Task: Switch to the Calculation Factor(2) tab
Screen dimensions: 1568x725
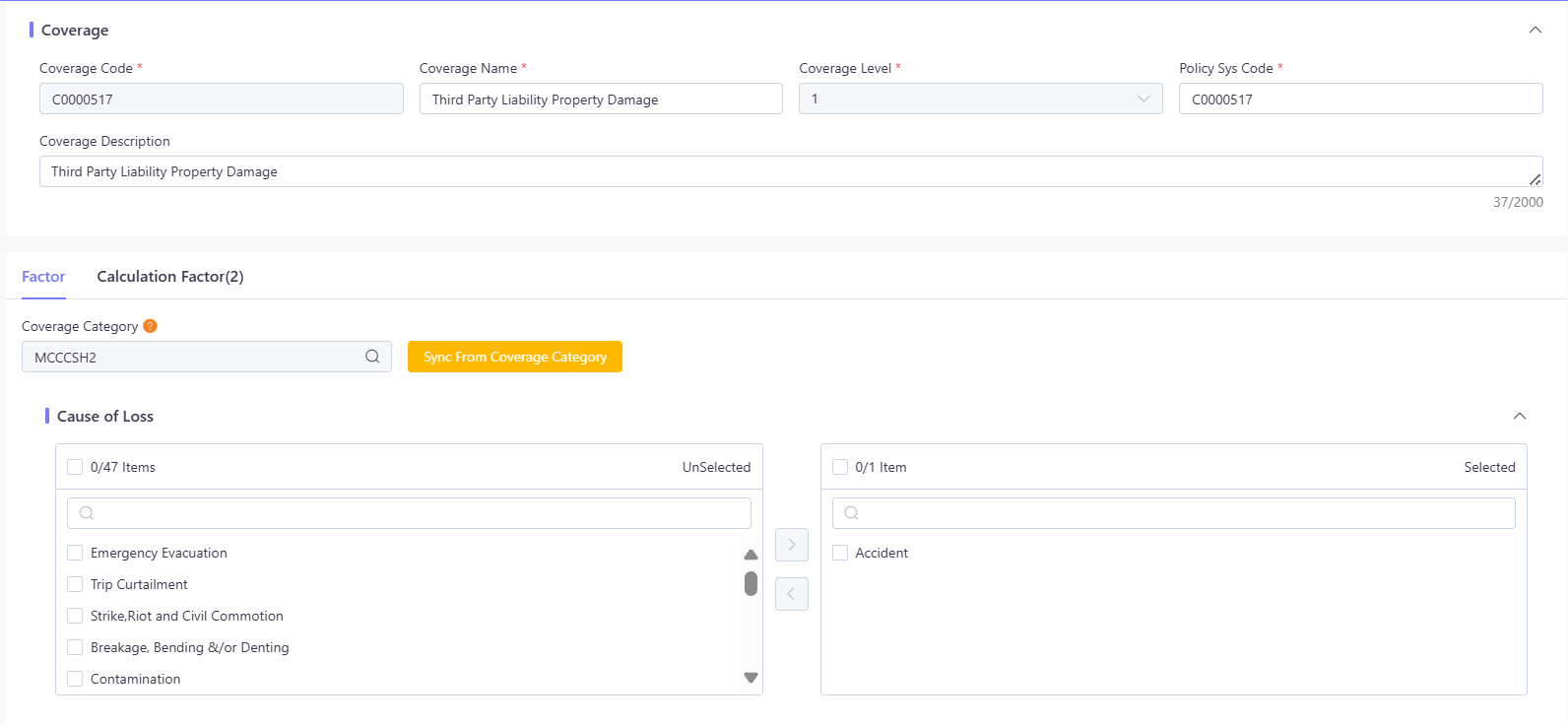Action: (x=170, y=277)
